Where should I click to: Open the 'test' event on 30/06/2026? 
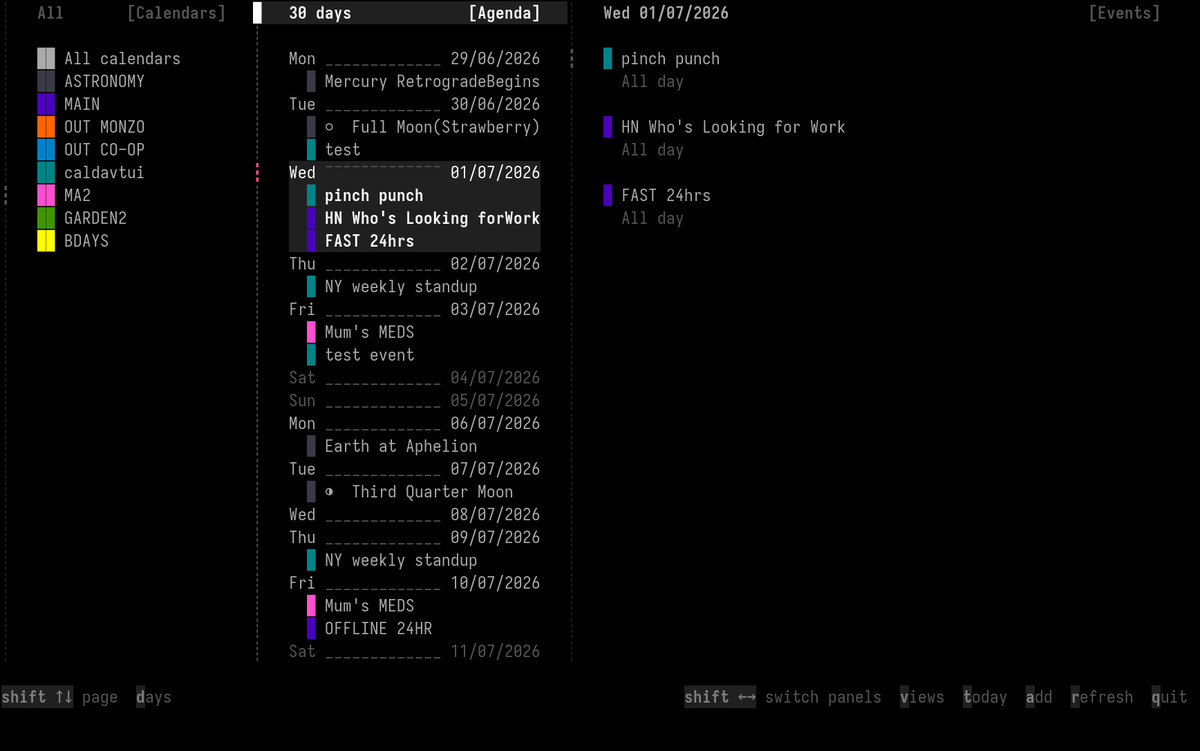click(x=342, y=150)
